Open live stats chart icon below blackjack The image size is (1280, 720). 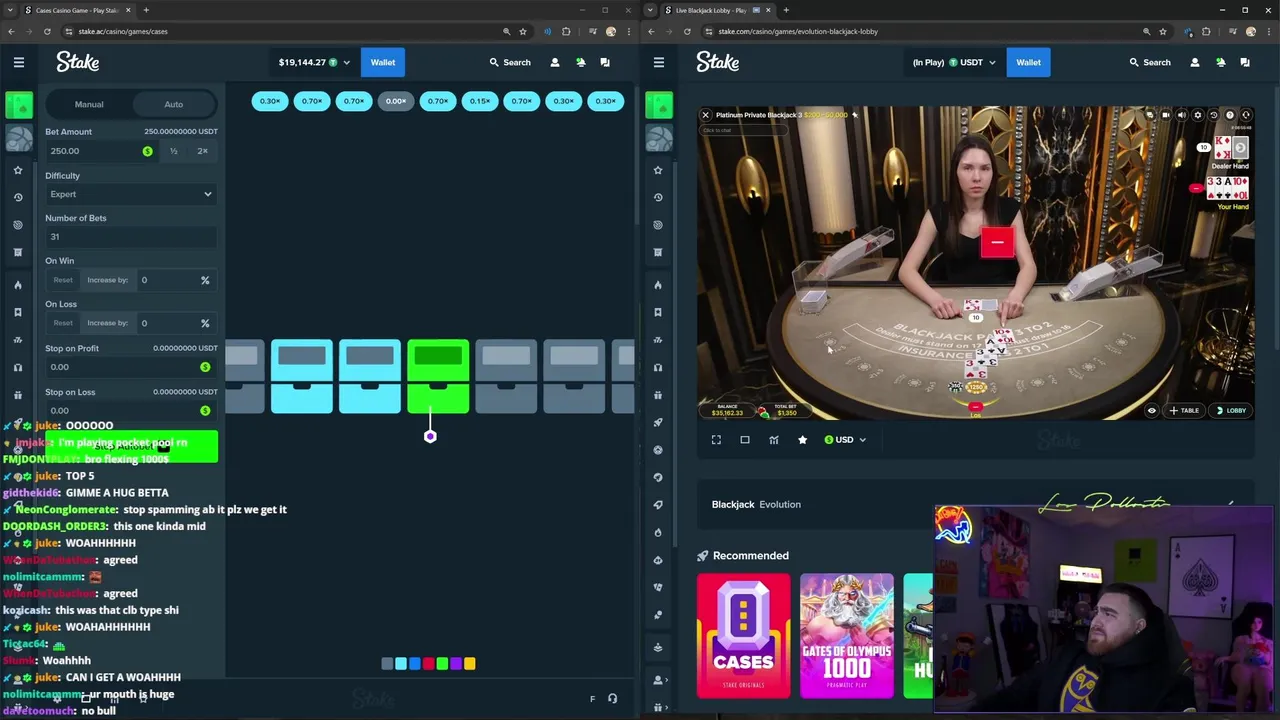click(x=774, y=440)
